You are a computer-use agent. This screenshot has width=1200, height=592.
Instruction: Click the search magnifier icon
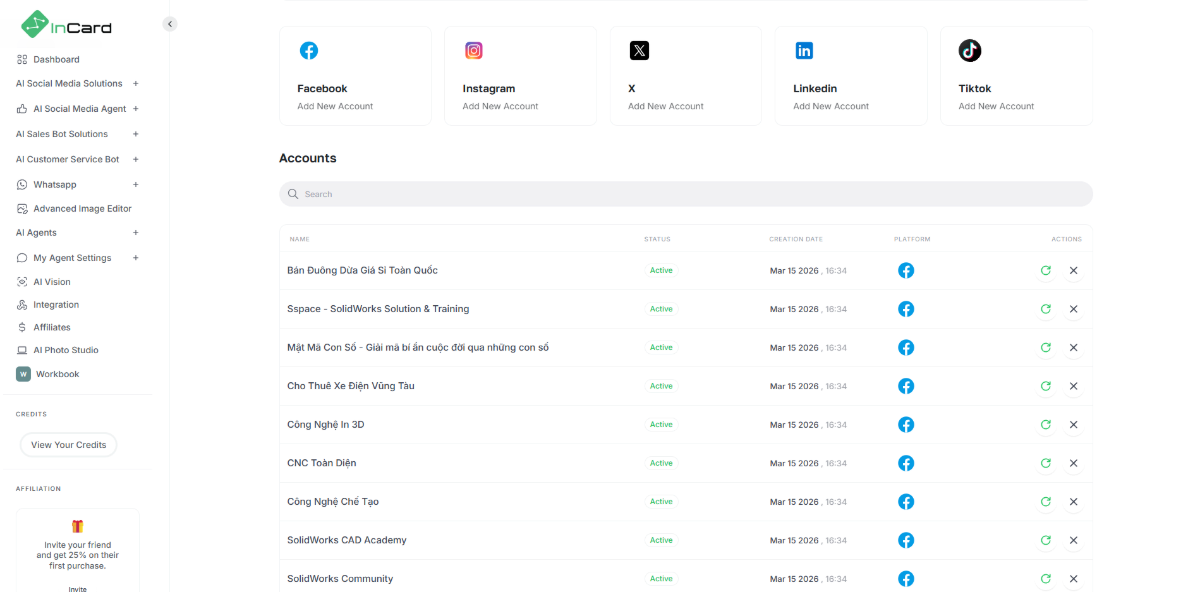(293, 194)
